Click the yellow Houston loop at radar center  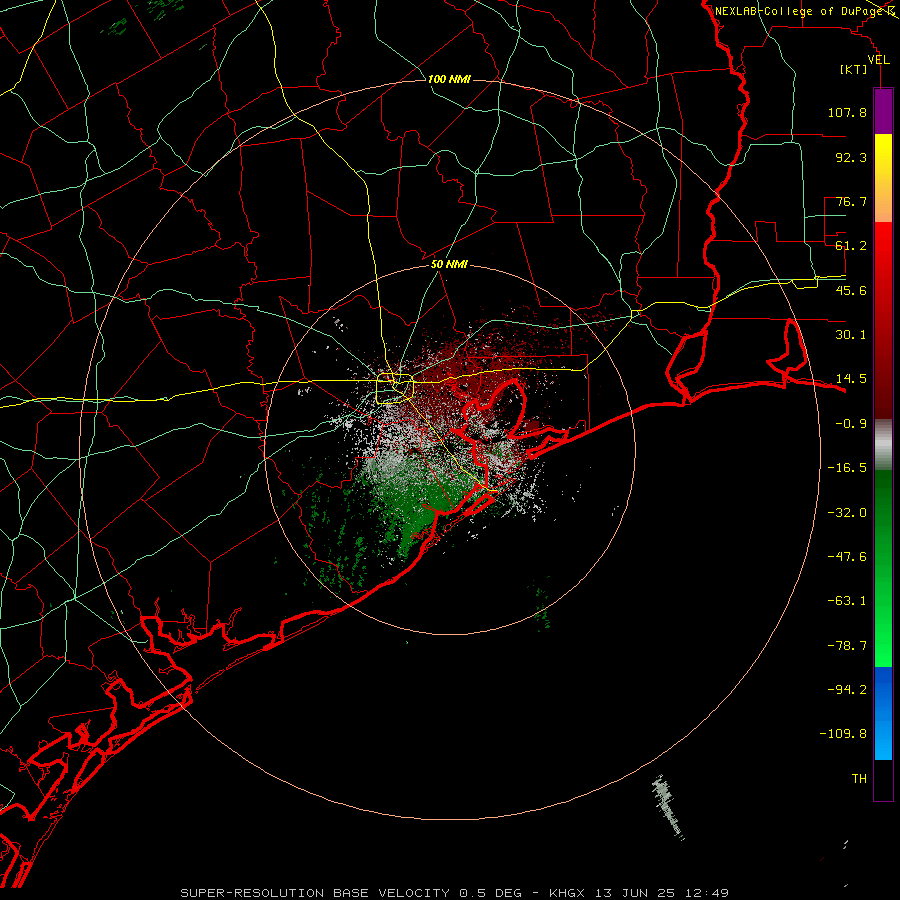coord(395,389)
